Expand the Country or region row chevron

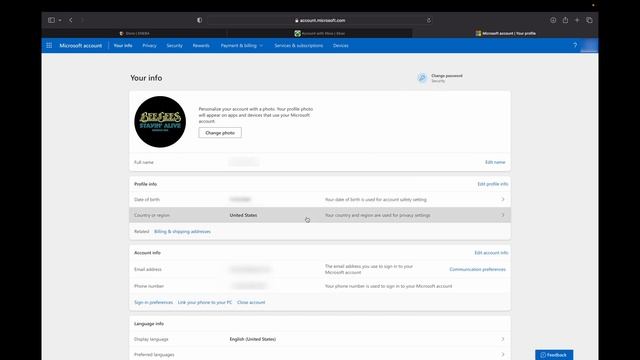point(503,215)
